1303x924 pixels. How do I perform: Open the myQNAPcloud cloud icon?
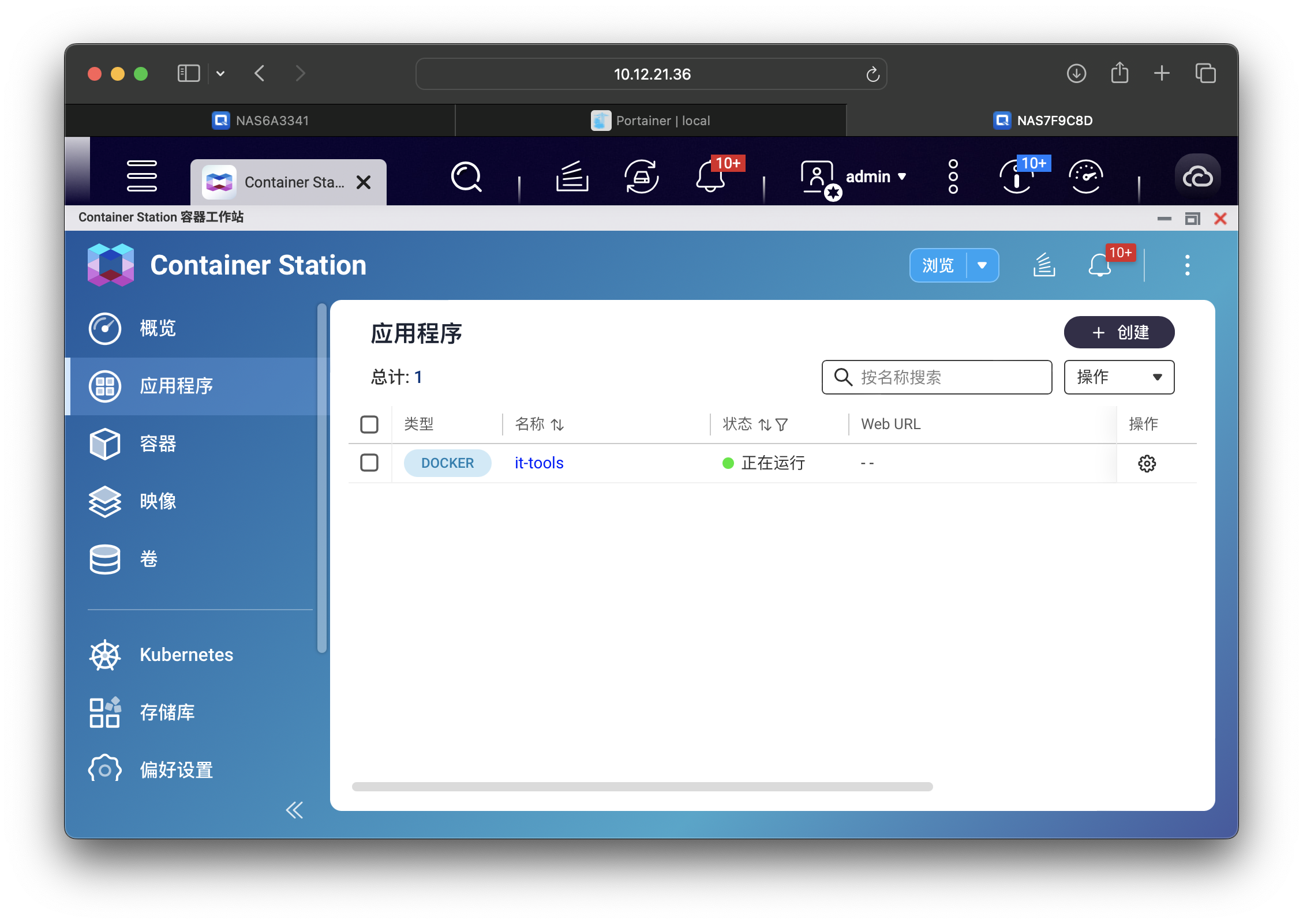[1197, 176]
